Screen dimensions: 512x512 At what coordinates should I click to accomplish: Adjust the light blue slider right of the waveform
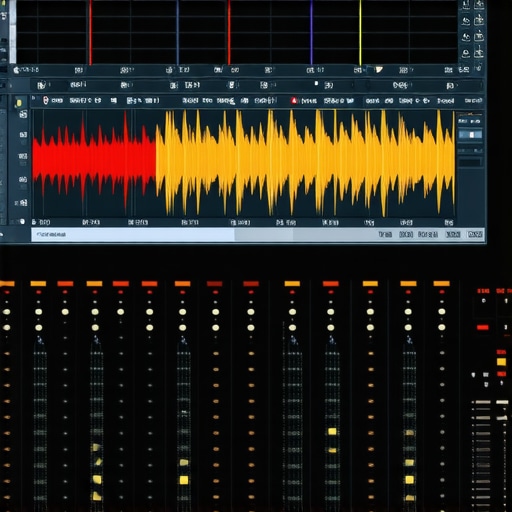coord(470,135)
